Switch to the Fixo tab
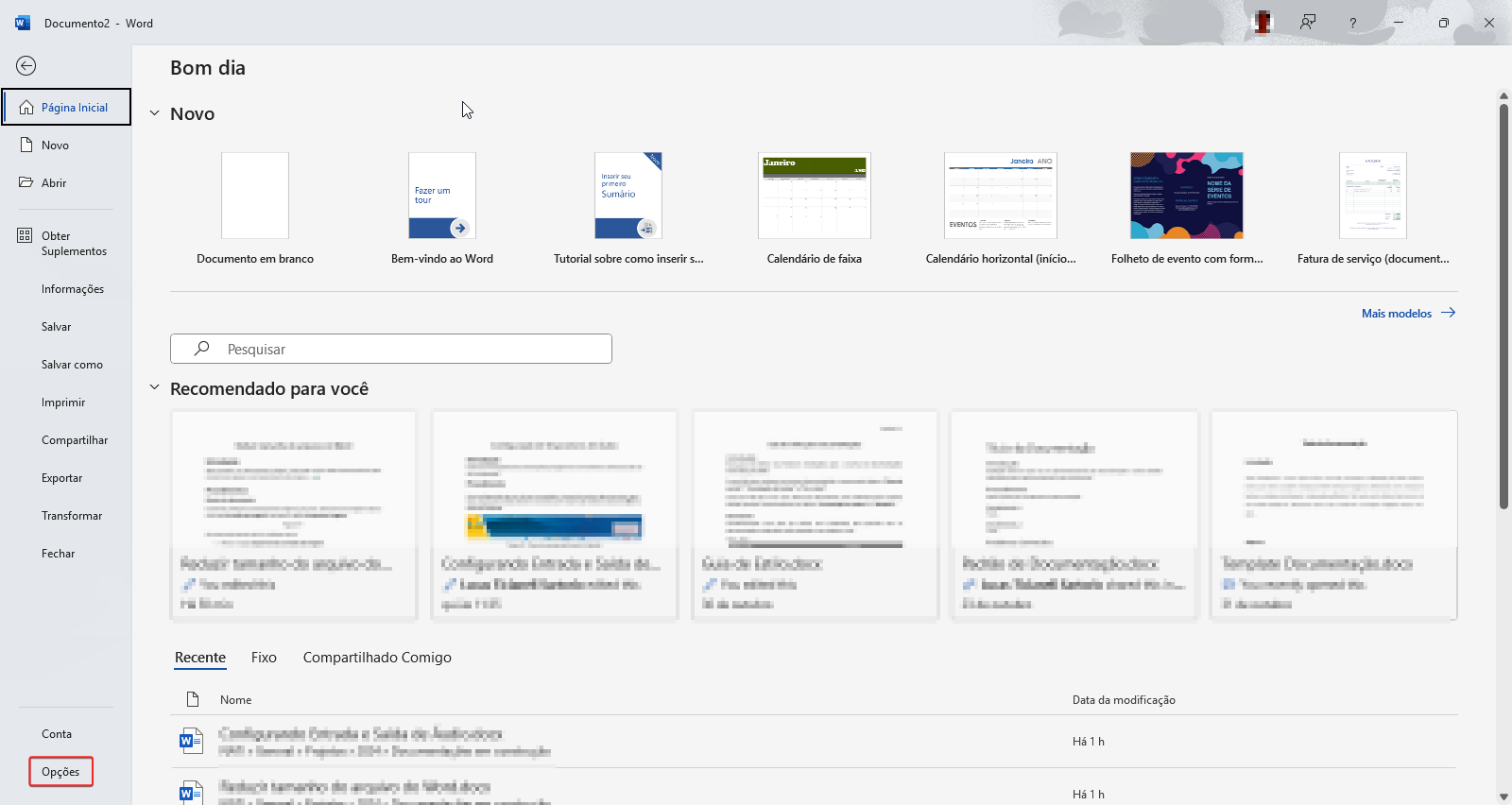Image resolution: width=1512 pixels, height=805 pixels. (x=264, y=658)
